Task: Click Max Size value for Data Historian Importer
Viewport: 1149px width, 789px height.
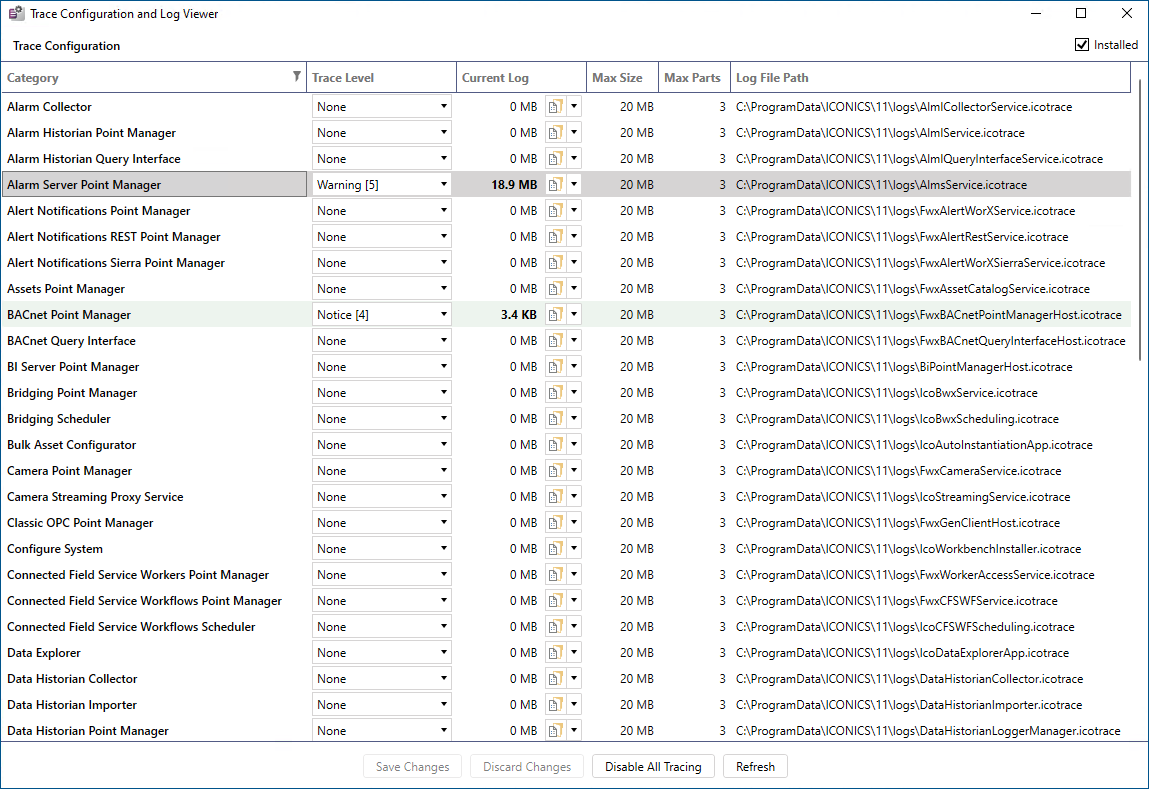Action: coord(637,705)
